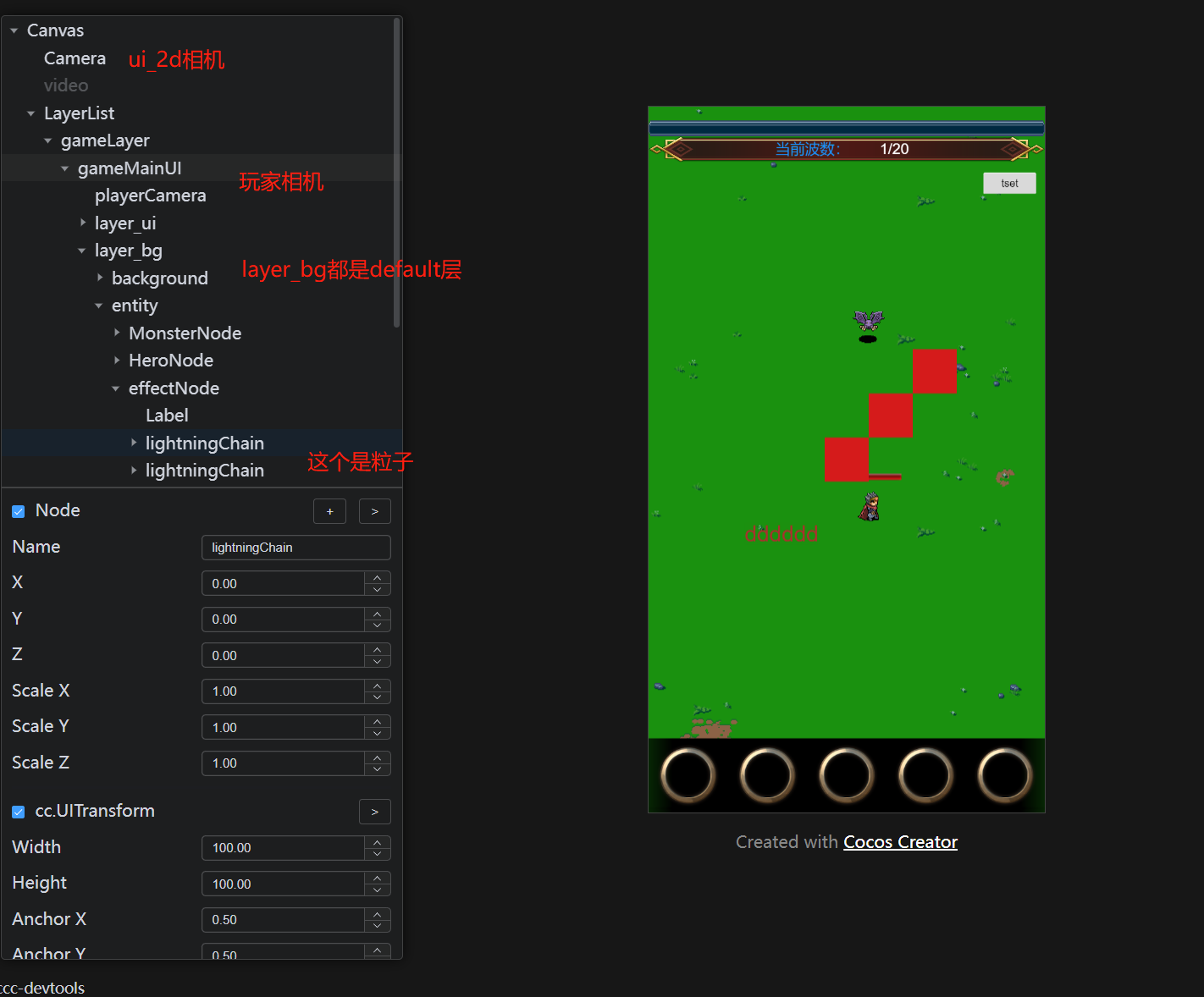The image size is (1204, 997).
Task: Increase Anchor X with up arrow
Action: 378,914
